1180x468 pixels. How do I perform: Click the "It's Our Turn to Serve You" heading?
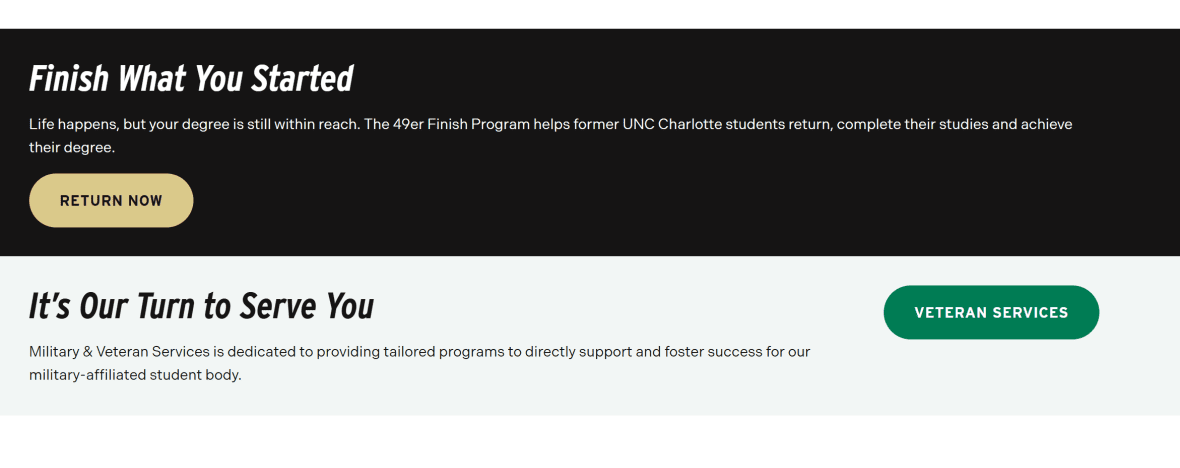pyautogui.click(x=201, y=306)
